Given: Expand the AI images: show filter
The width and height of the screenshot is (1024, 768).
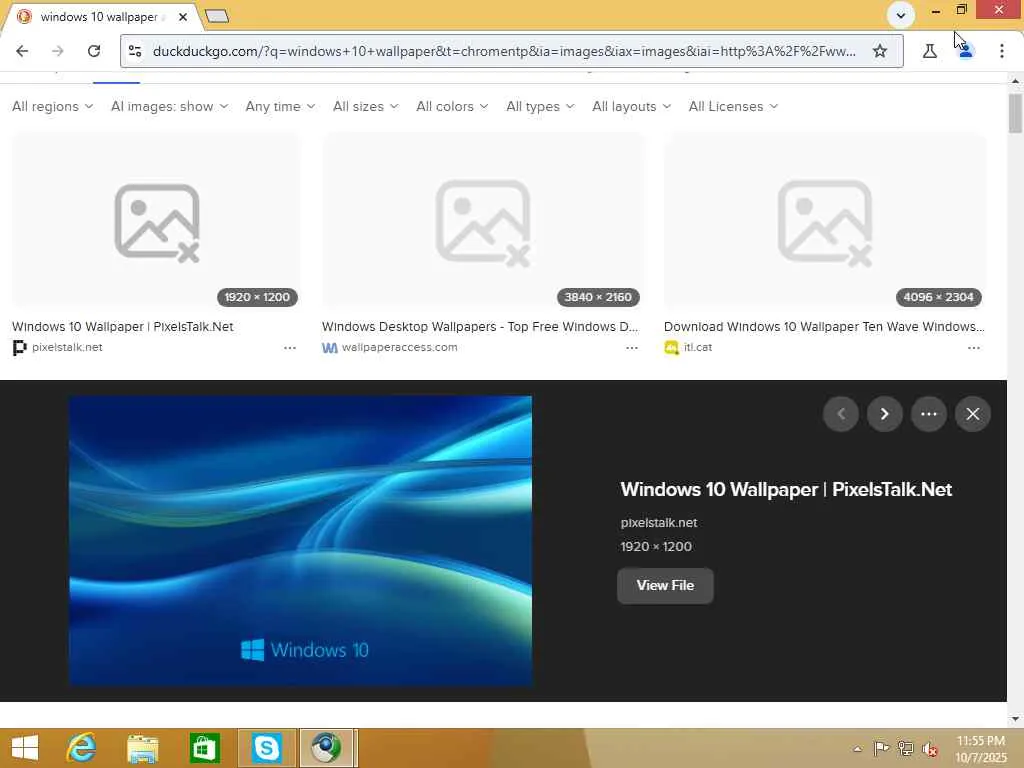Looking at the screenshot, I should 169,106.
